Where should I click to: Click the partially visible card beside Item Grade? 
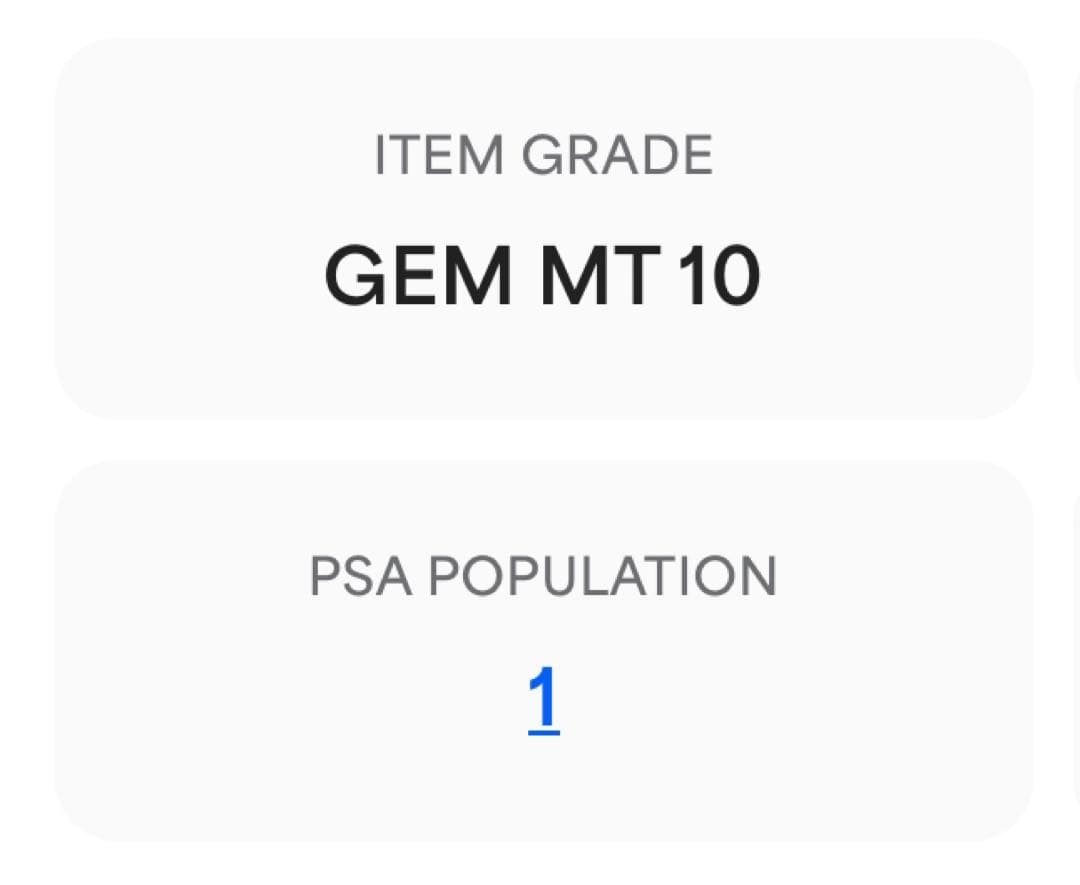(x=1076, y=230)
